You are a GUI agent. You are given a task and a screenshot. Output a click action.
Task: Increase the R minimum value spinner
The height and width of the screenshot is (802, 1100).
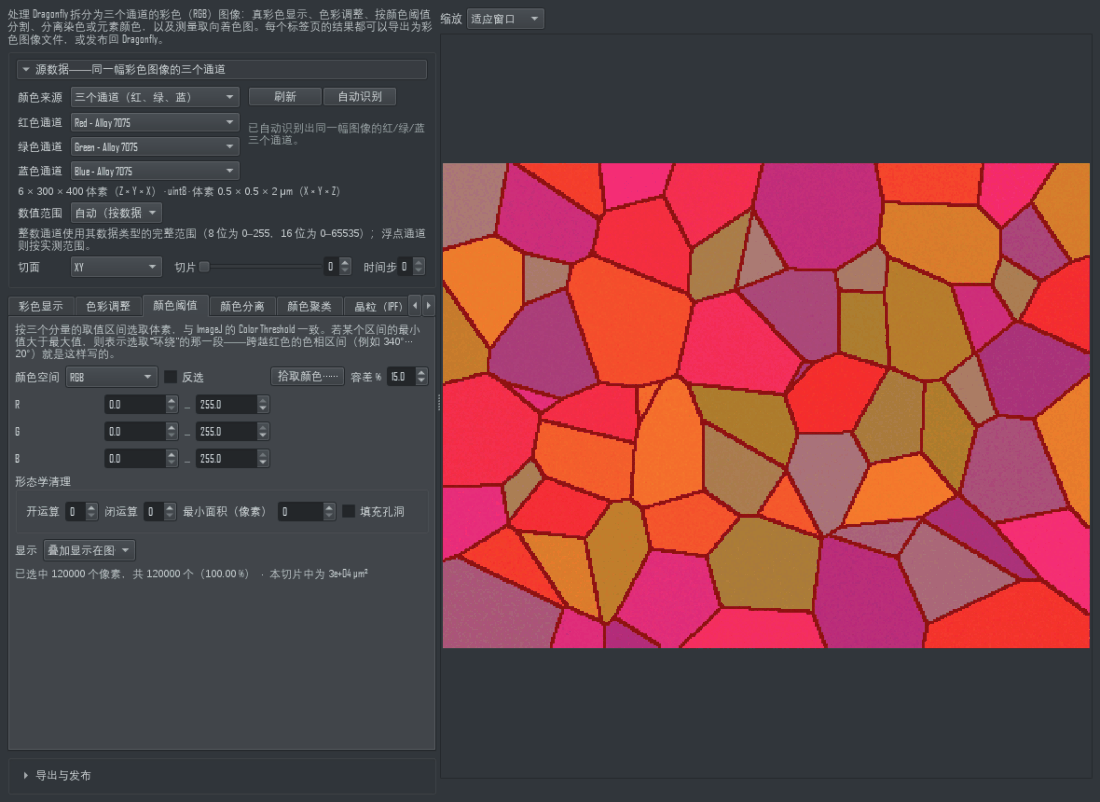pos(171,400)
